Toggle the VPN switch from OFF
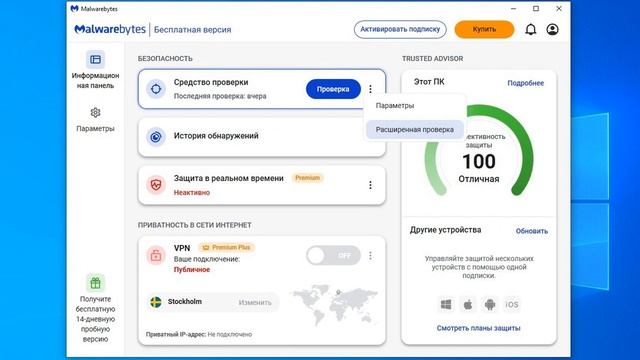This screenshot has height=360, width=640. [333, 256]
